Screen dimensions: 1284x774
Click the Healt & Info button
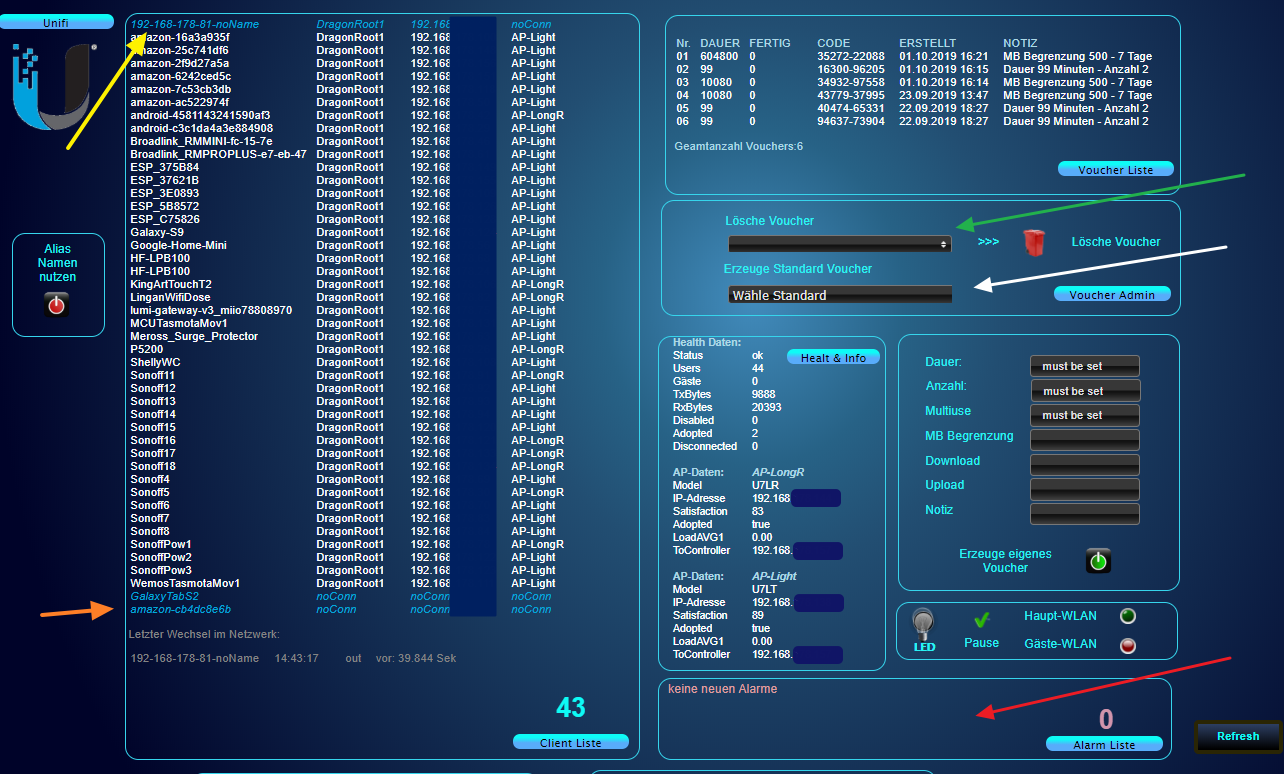click(834, 357)
